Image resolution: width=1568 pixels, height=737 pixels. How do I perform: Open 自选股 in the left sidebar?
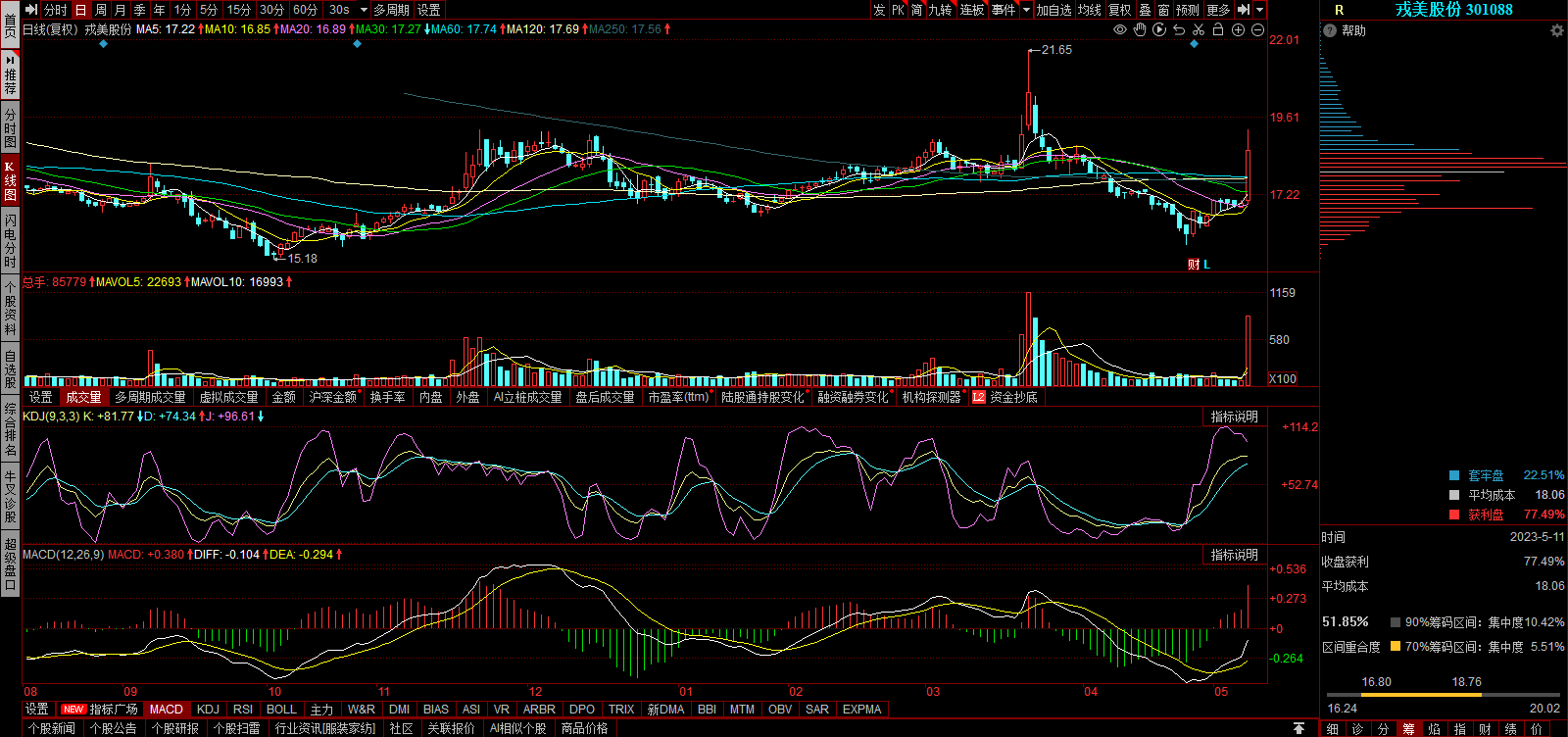(10, 368)
